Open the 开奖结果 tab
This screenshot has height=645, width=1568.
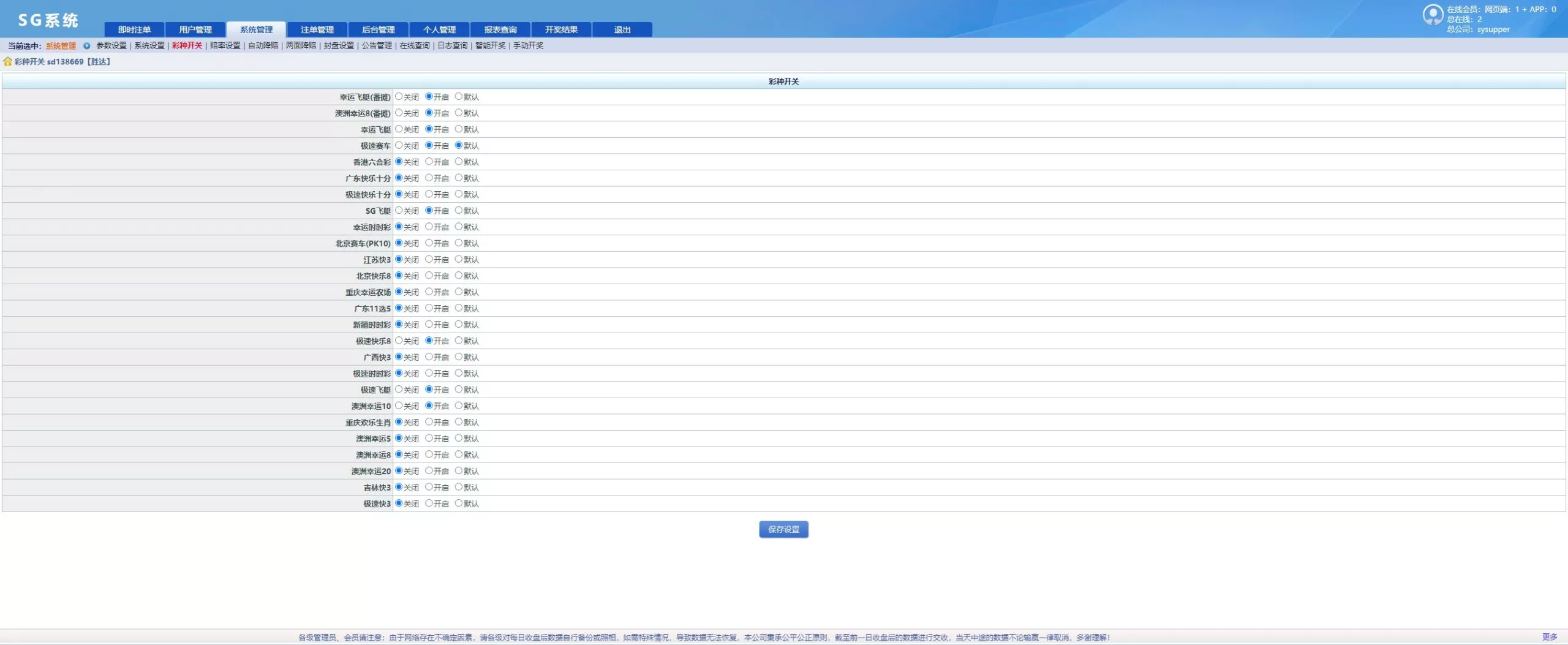[561, 29]
